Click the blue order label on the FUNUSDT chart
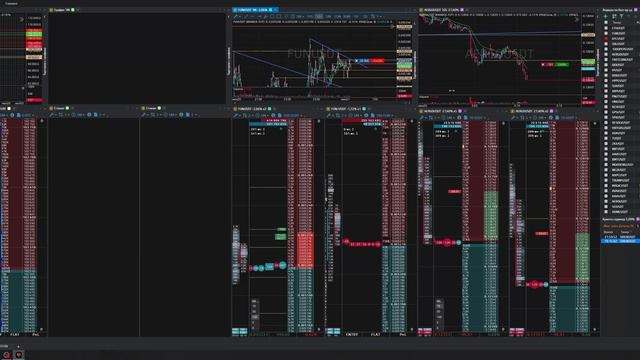The height and width of the screenshot is (360, 640). [362, 61]
